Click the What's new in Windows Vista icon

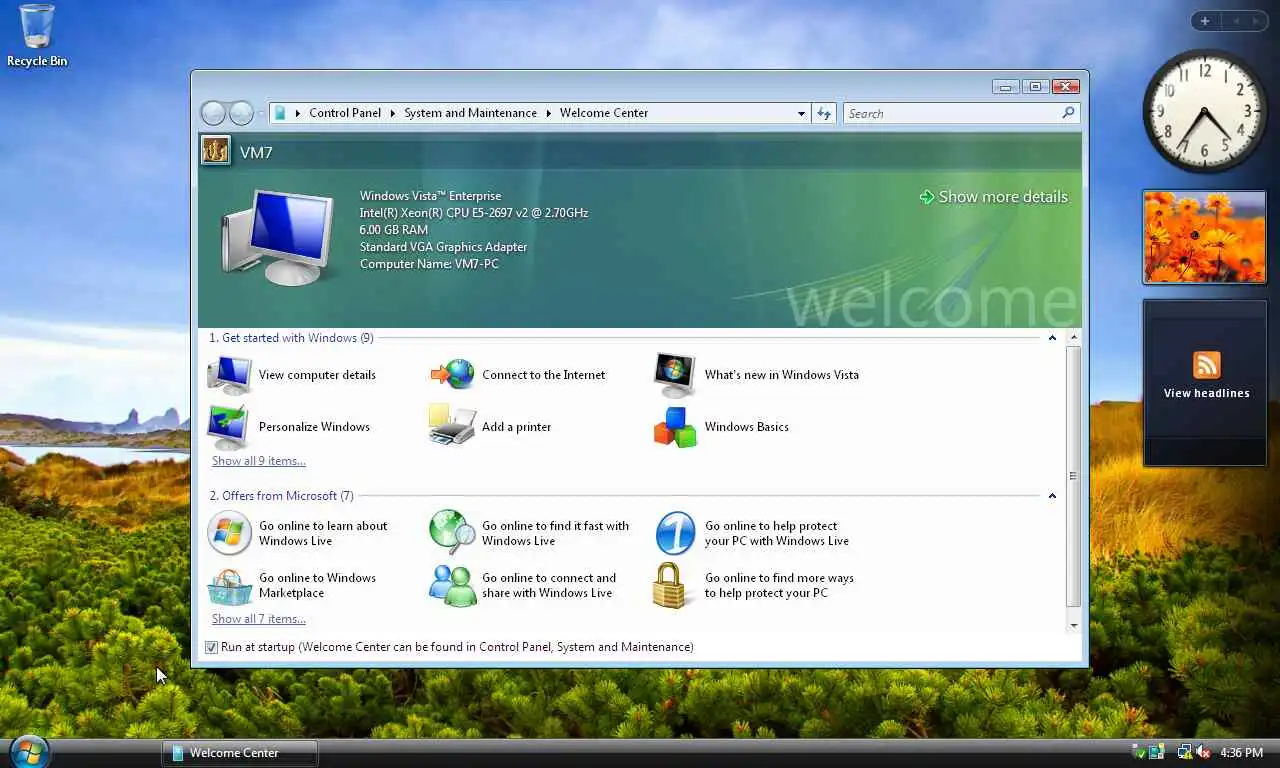[675, 375]
